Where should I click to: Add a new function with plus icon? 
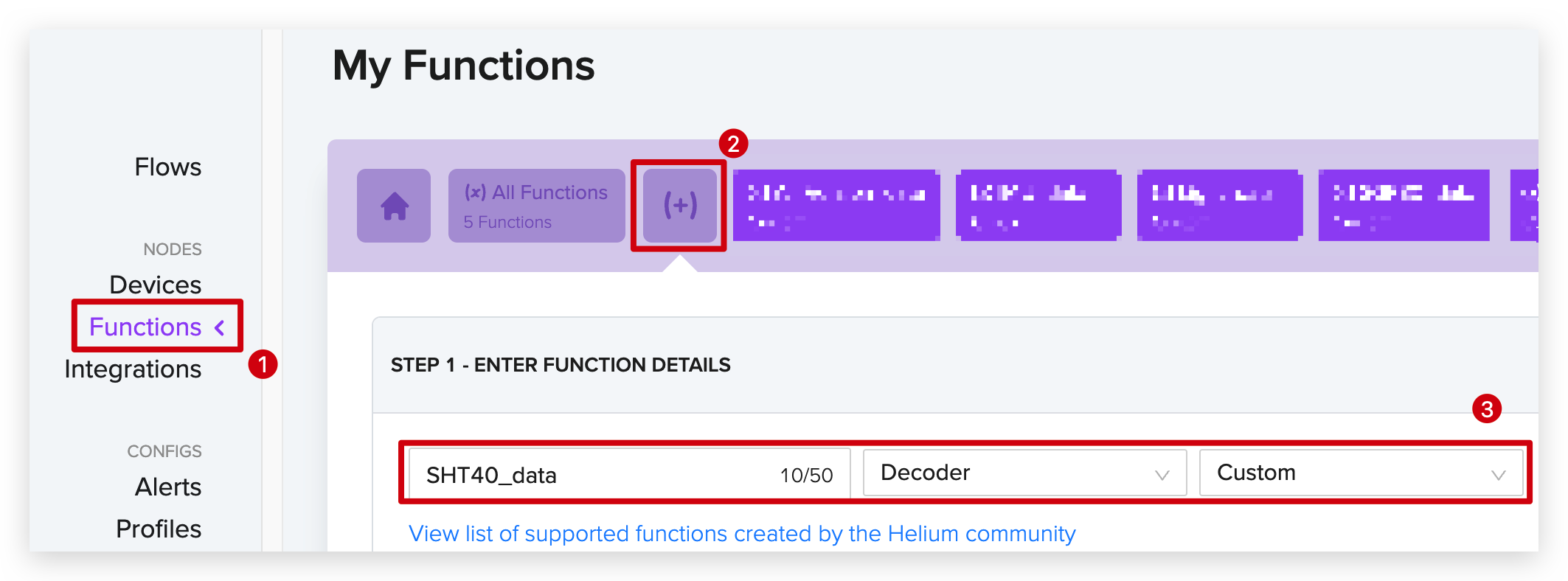click(679, 206)
